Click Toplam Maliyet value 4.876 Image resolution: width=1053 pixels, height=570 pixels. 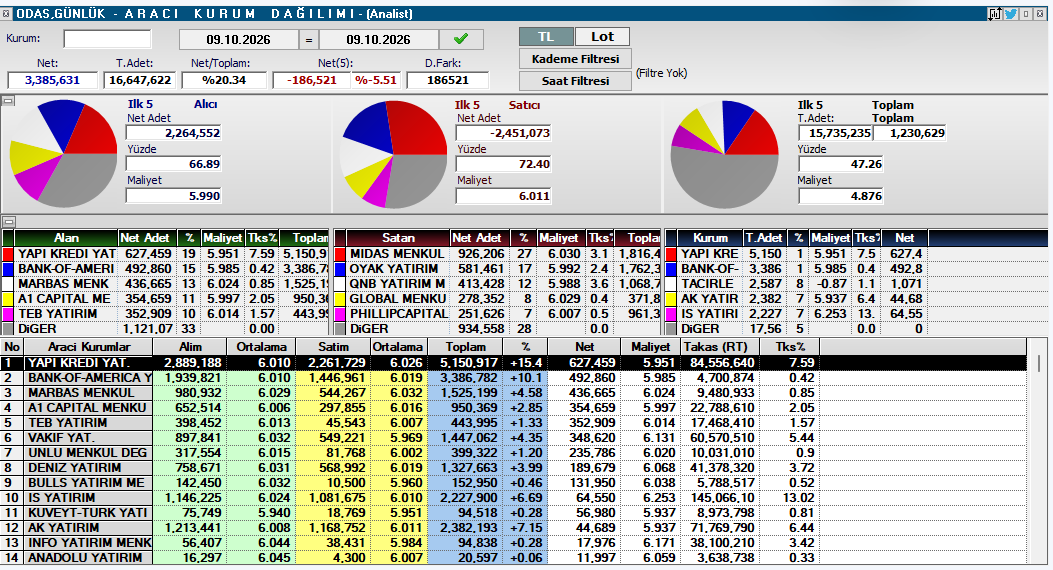coord(840,196)
